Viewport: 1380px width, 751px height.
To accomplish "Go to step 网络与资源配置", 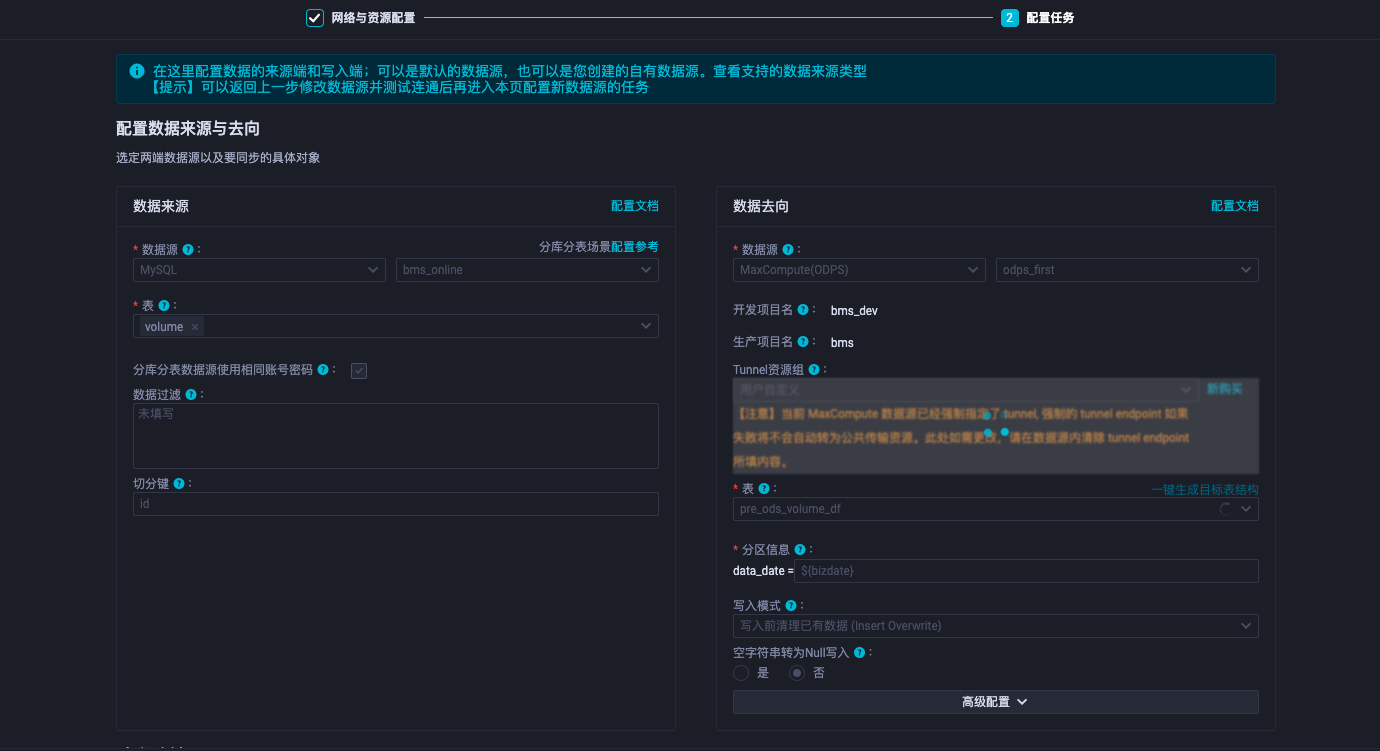I will point(373,18).
